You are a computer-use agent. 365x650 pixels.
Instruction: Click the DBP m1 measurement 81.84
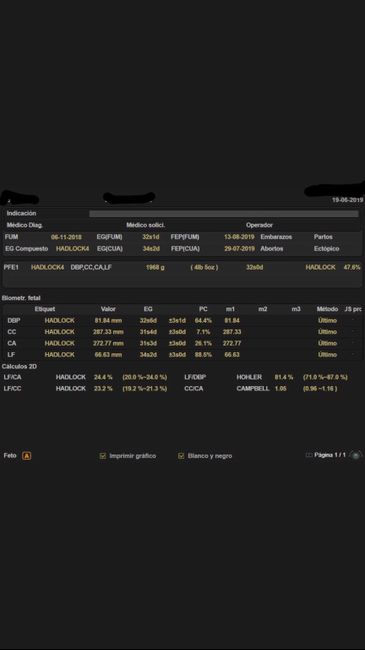coord(232,320)
